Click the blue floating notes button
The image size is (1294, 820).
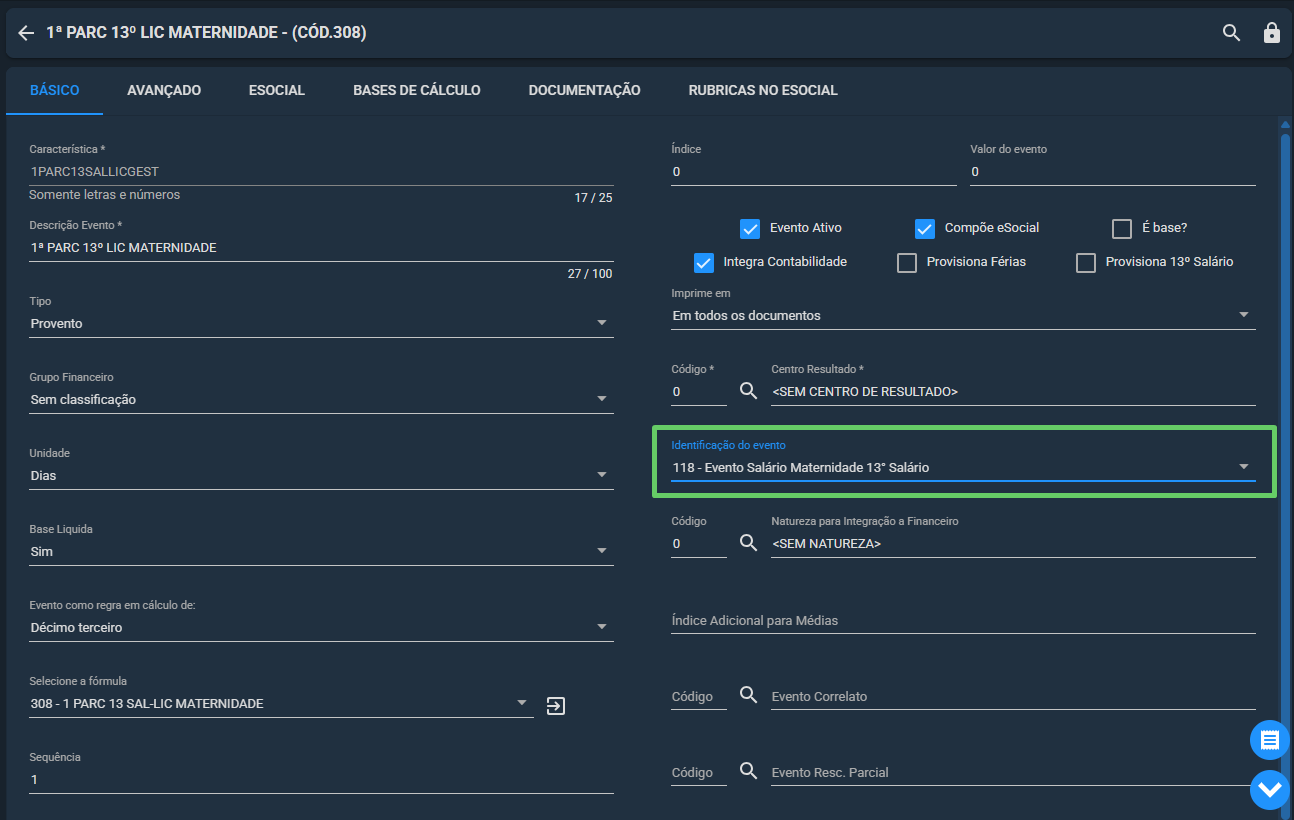[x=1270, y=740]
